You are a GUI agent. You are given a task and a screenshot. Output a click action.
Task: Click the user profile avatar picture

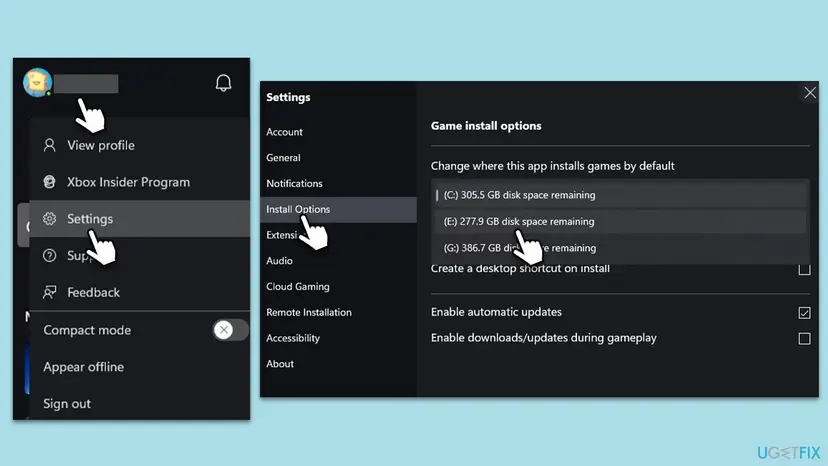(x=37, y=82)
